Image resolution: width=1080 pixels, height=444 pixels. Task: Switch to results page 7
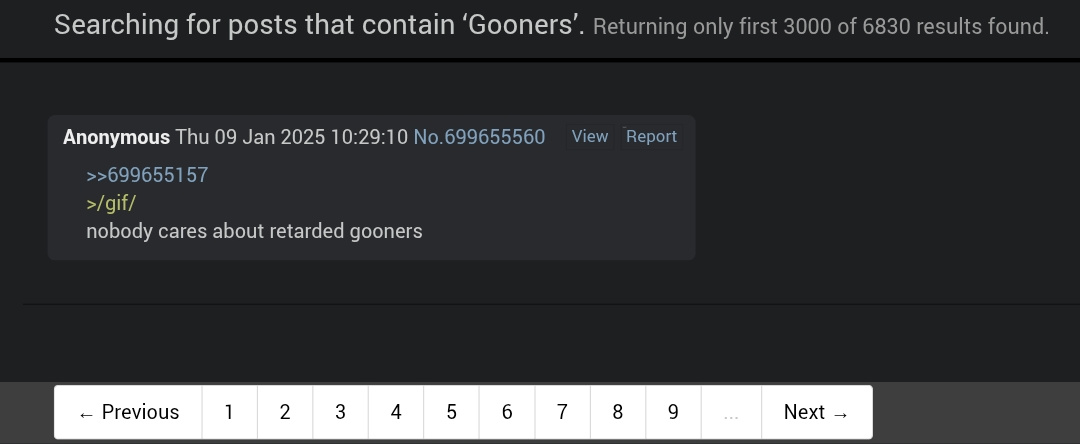click(562, 412)
